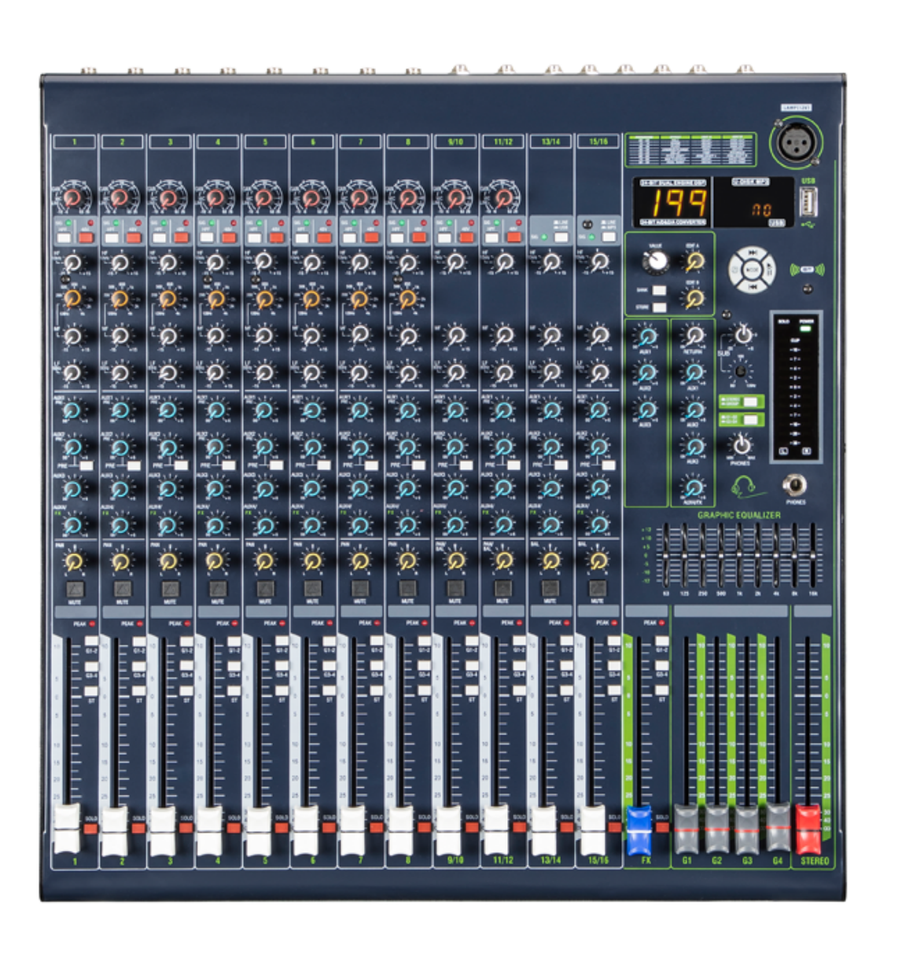This screenshot has height=960, width=902.
Task: Click the white VALUE knob
Action: click(x=655, y=261)
